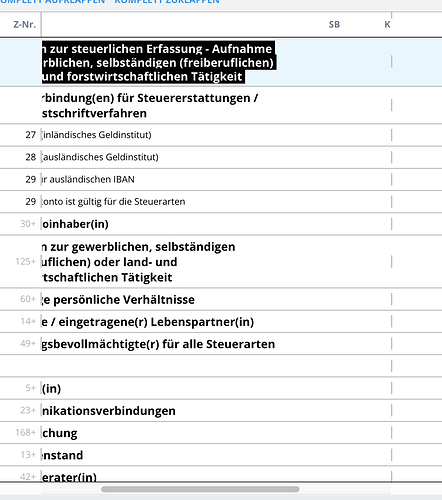The height and width of the screenshot is (500, 442).
Task: Expand the 23+ Kommunikationsverbindungen section
Action: [221, 410]
